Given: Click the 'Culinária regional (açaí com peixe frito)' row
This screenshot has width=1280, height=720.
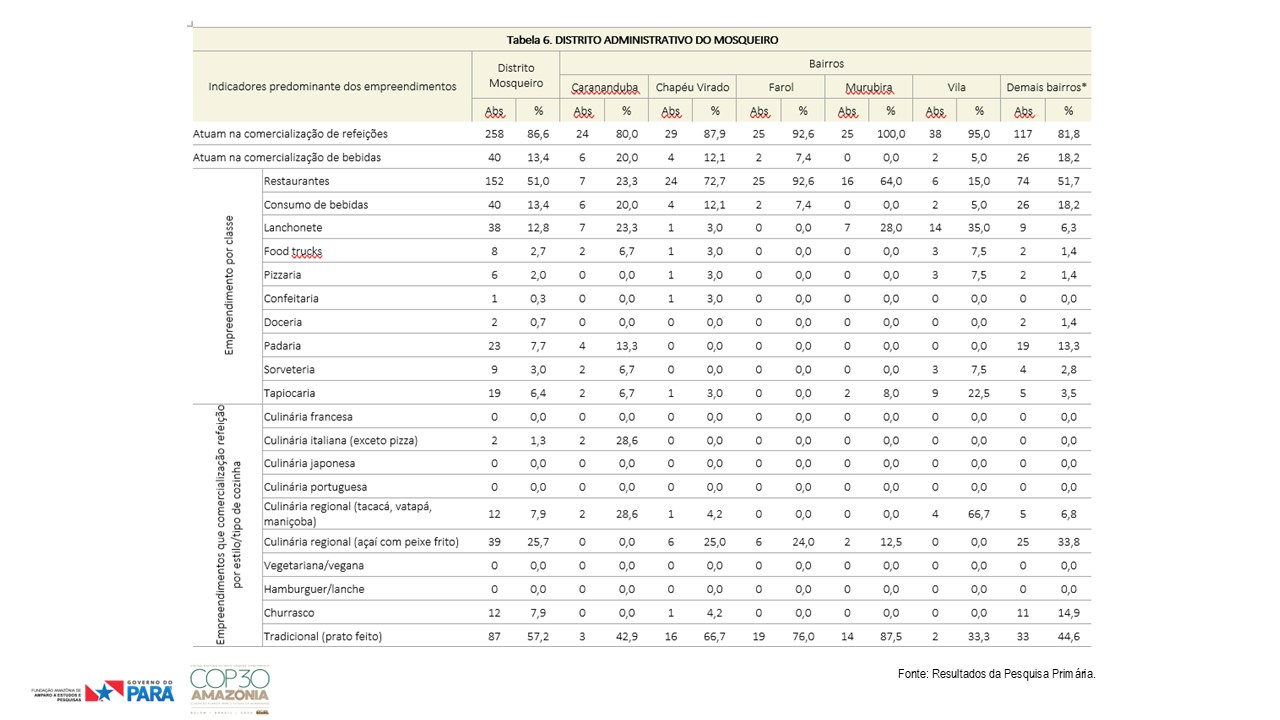Looking at the screenshot, I should (x=641, y=542).
